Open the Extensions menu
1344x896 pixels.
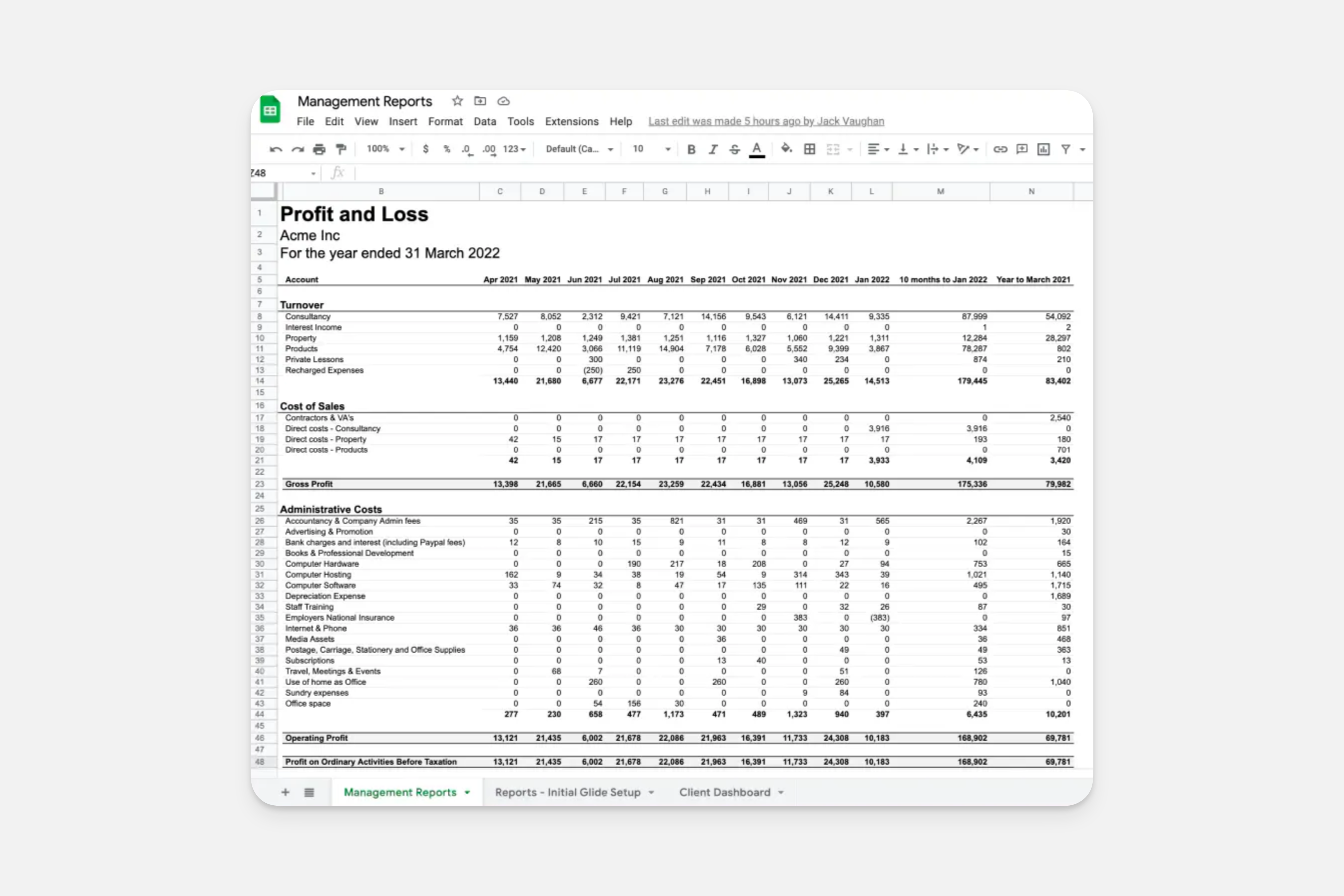pyautogui.click(x=571, y=122)
